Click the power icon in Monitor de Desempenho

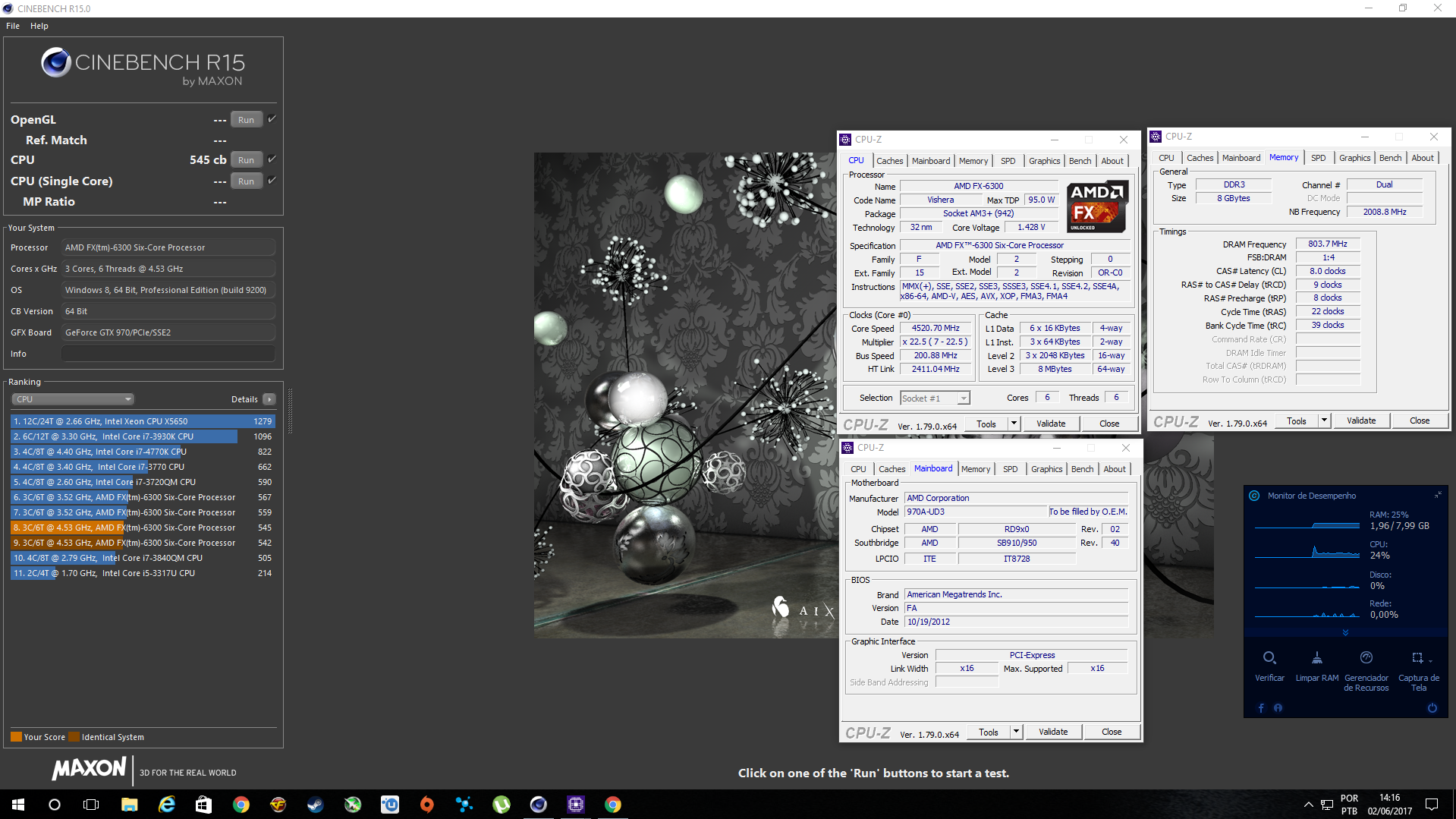click(x=1432, y=708)
